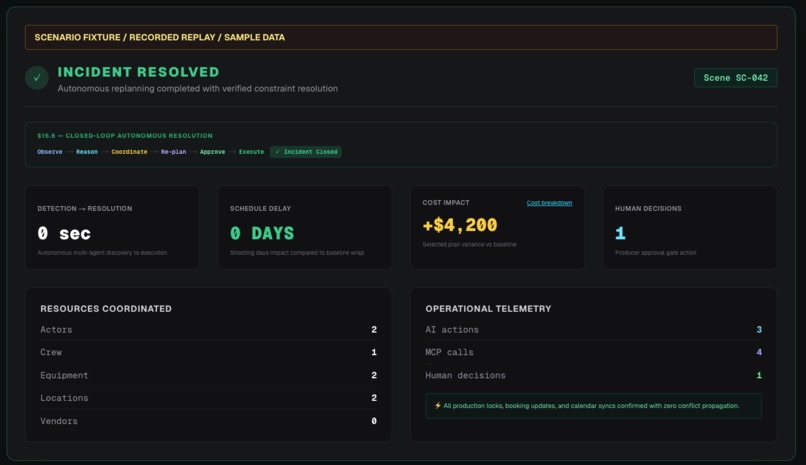Screen dimensions: 806x465
Task: Select the MCP calls row label
Action: coord(449,352)
